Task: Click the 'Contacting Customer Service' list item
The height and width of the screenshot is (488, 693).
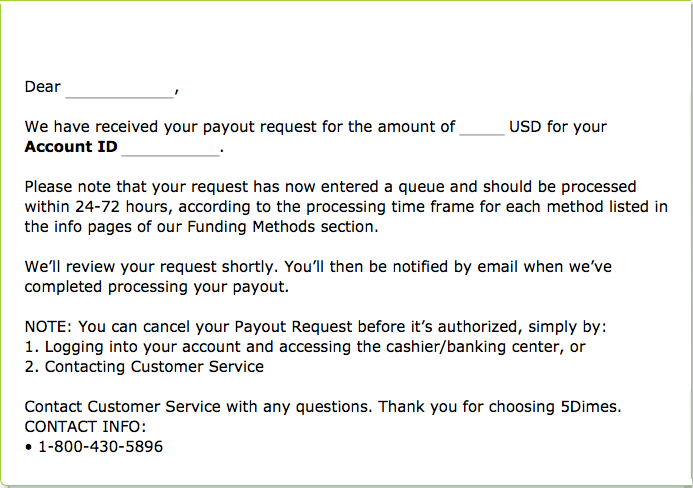Action: click(x=144, y=367)
